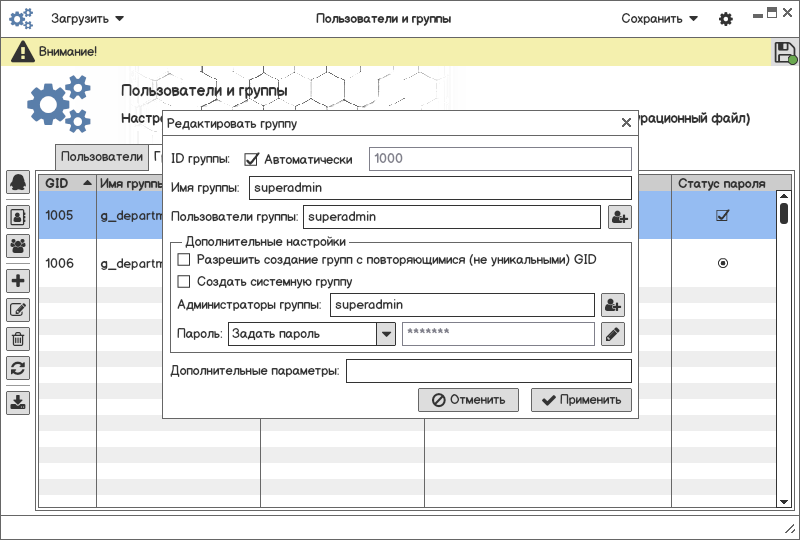Click the masked password input field
This screenshot has width=800, height=540.
click(498, 334)
